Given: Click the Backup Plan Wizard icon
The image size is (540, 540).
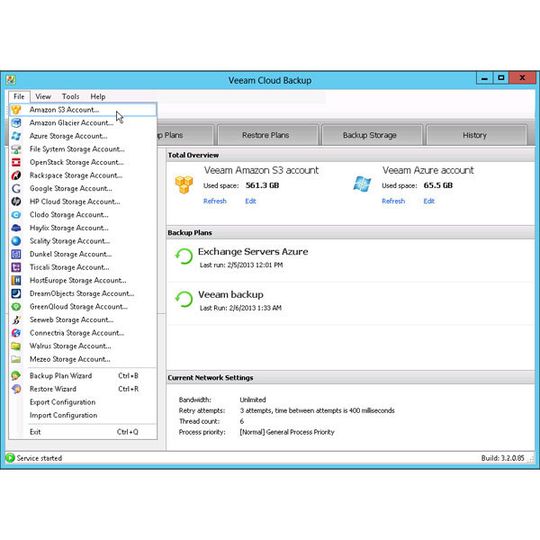Looking at the screenshot, I should (x=16, y=376).
